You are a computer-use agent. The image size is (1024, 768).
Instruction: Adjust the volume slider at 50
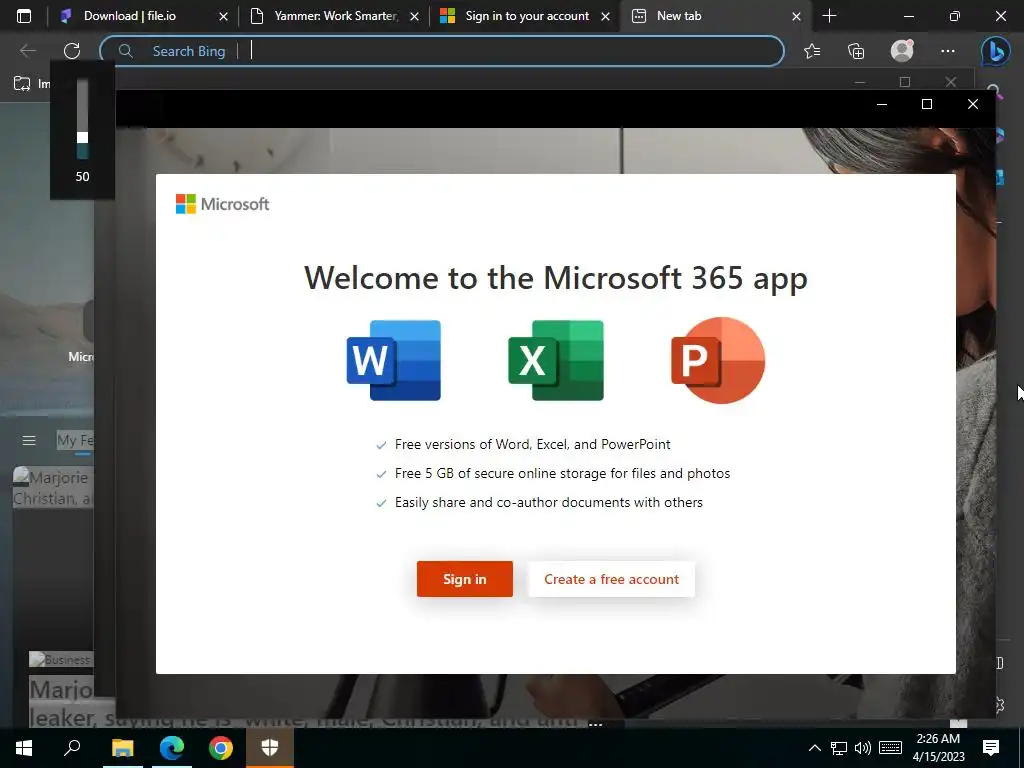[x=82, y=137]
